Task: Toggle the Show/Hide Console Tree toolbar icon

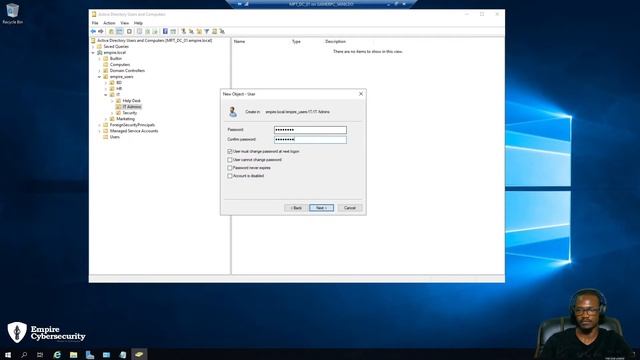Action: coord(119,31)
